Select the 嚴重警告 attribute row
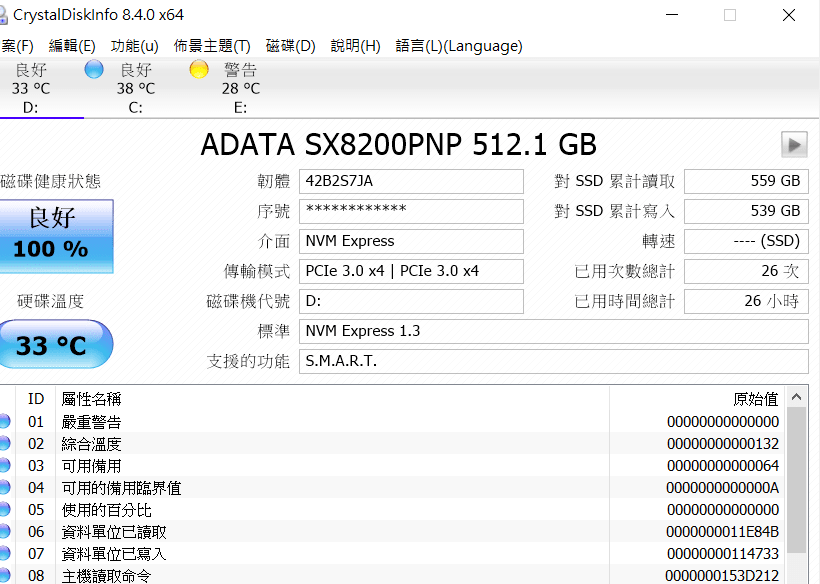 pyautogui.click(x=392, y=421)
